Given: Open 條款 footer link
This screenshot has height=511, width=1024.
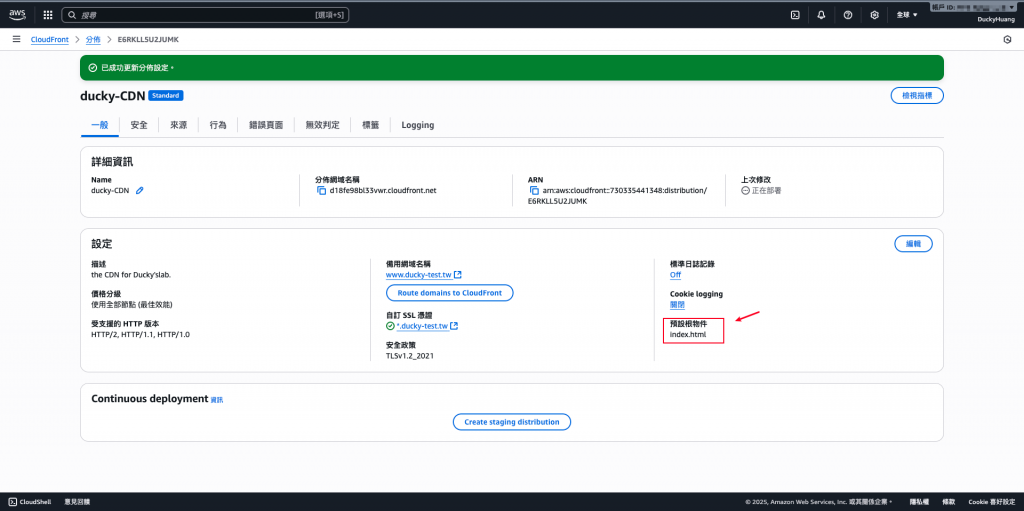Looking at the screenshot, I should (x=949, y=502).
